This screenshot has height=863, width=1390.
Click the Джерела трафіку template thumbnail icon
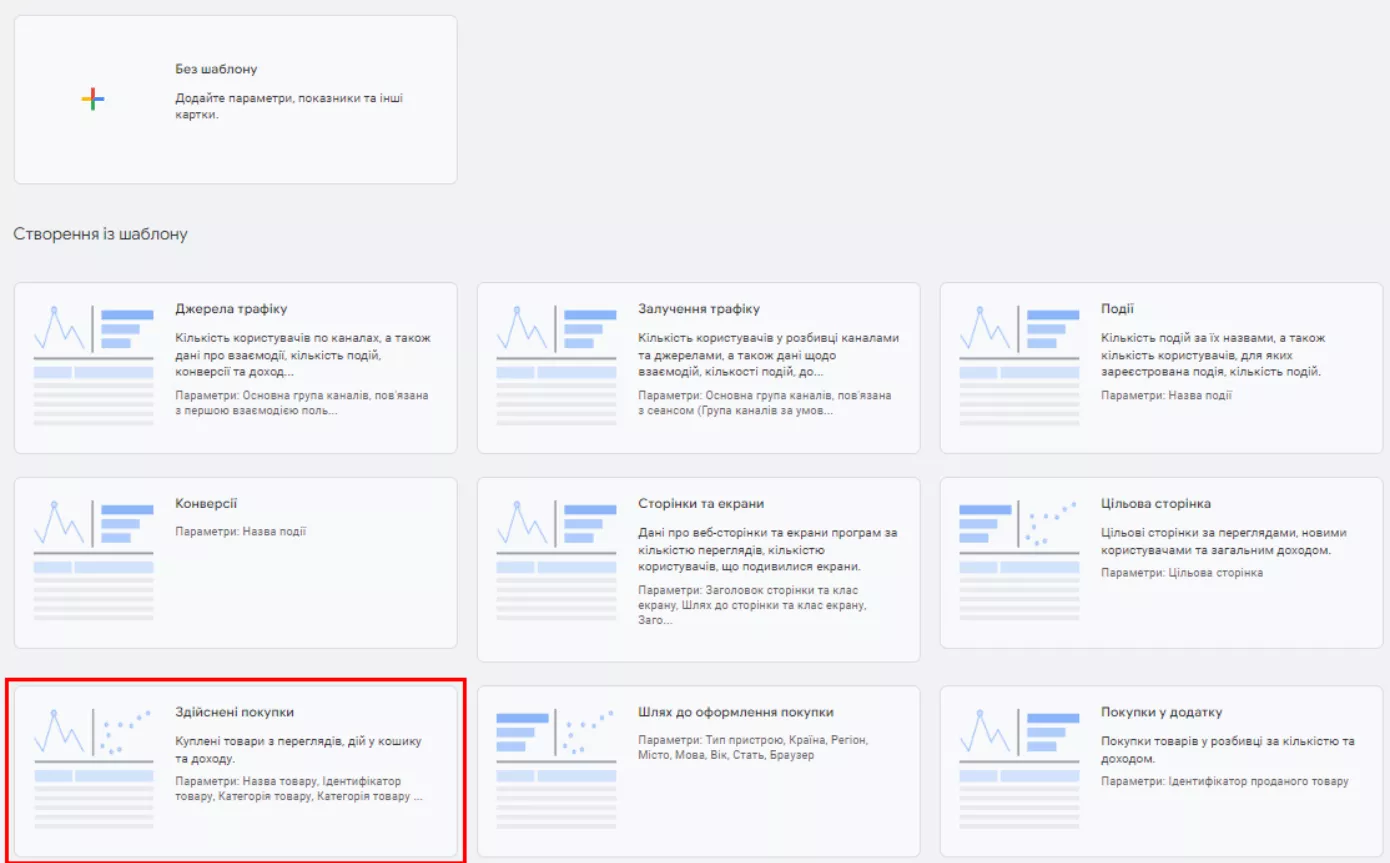point(93,365)
